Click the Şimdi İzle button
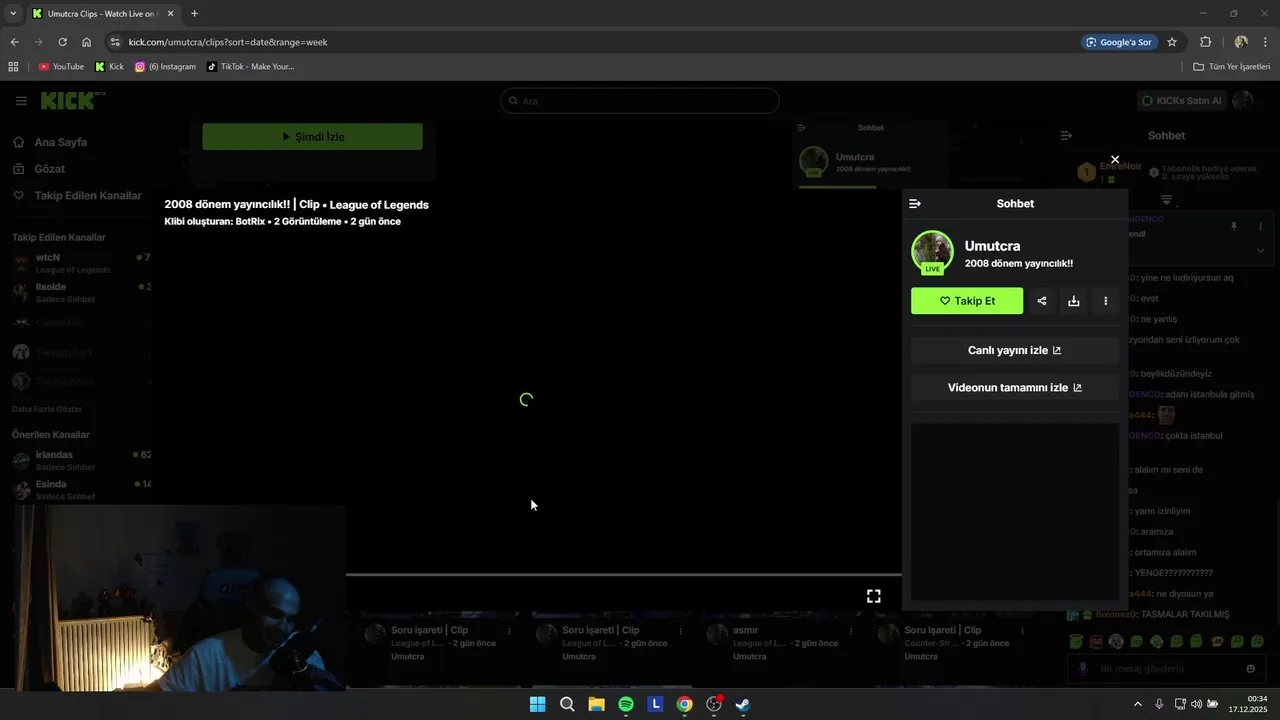The width and height of the screenshot is (1280, 720). [x=312, y=137]
